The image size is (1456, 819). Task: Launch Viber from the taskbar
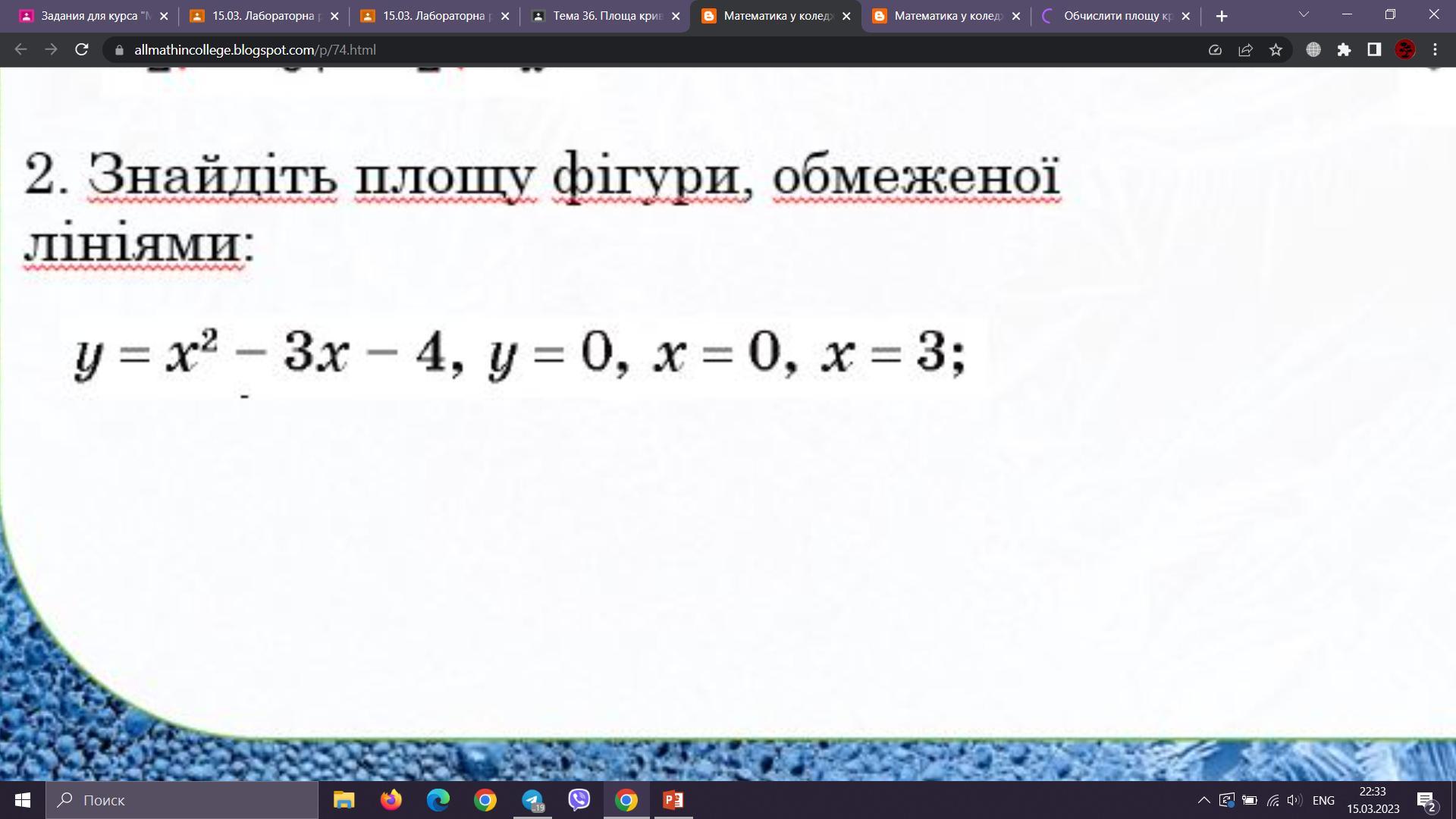click(579, 800)
